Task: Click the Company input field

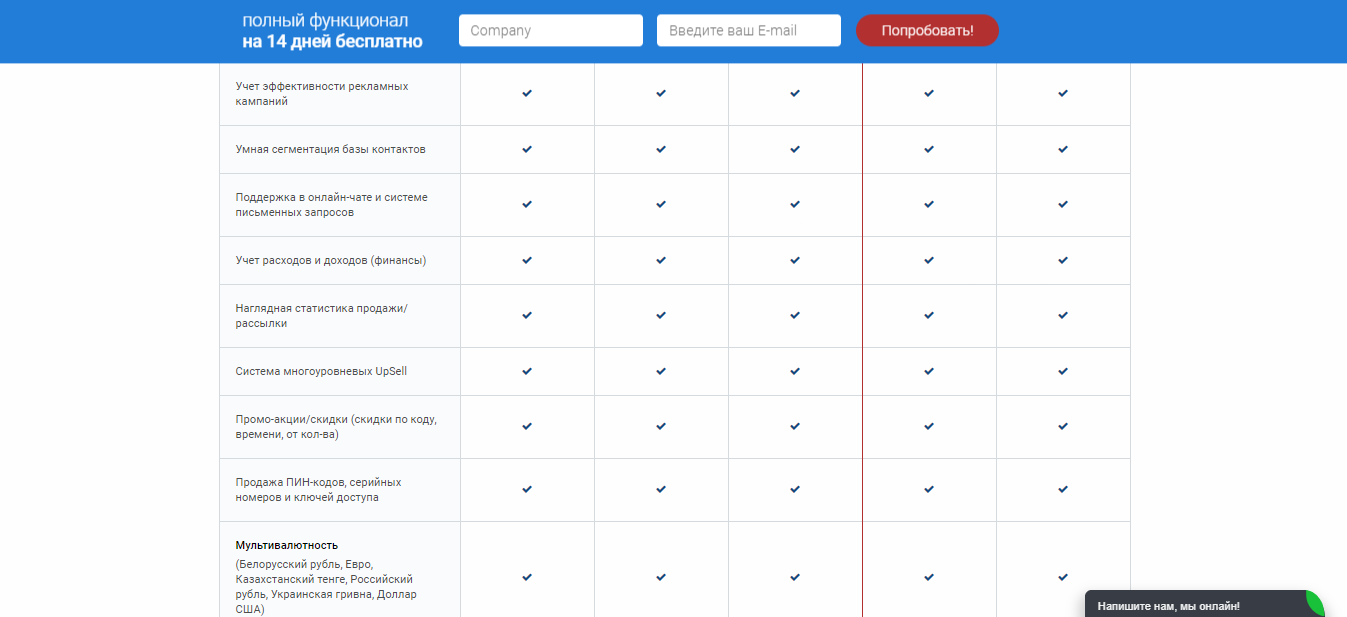Action: 550,31
